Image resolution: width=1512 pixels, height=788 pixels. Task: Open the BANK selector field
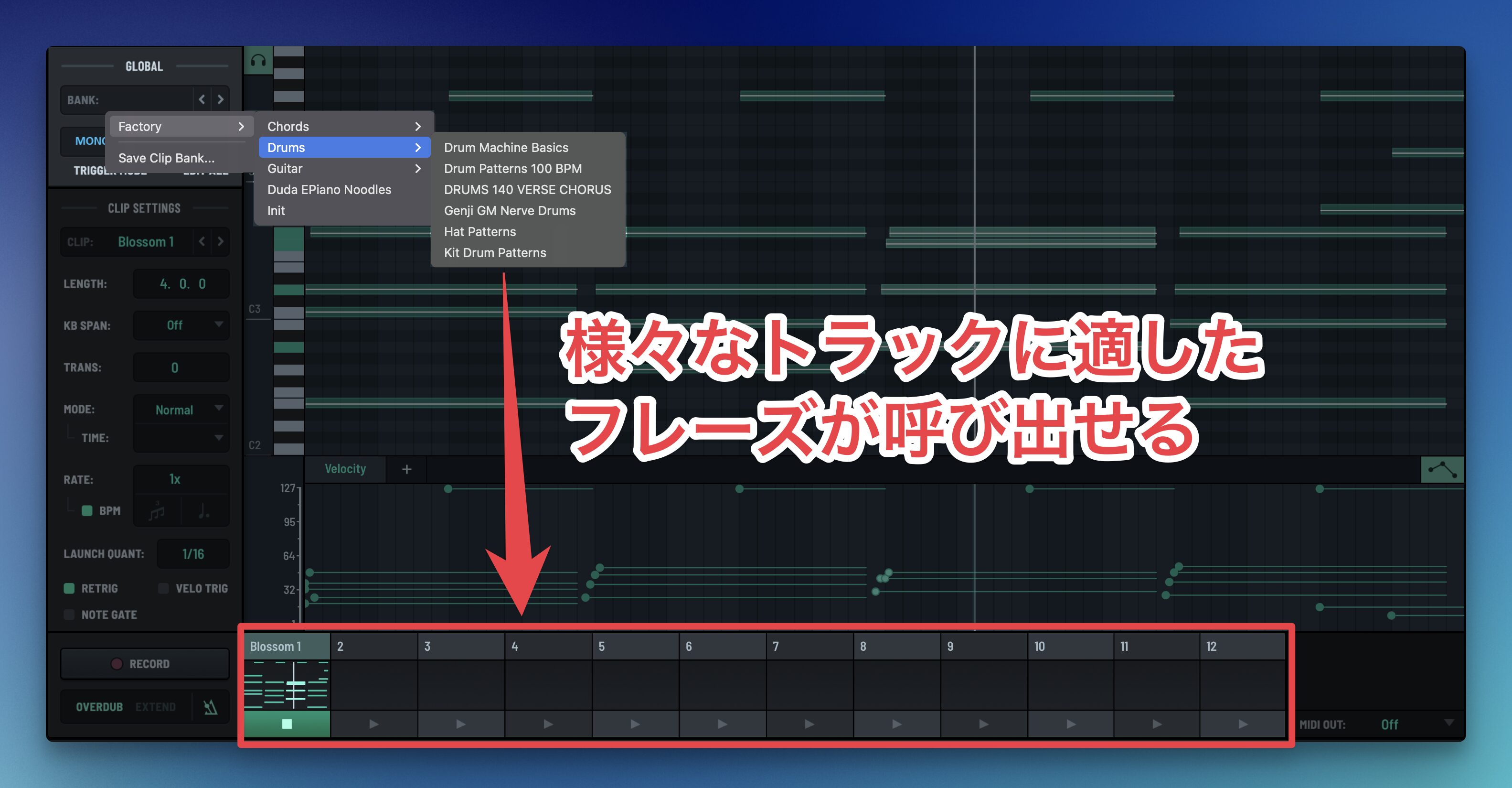[127, 100]
